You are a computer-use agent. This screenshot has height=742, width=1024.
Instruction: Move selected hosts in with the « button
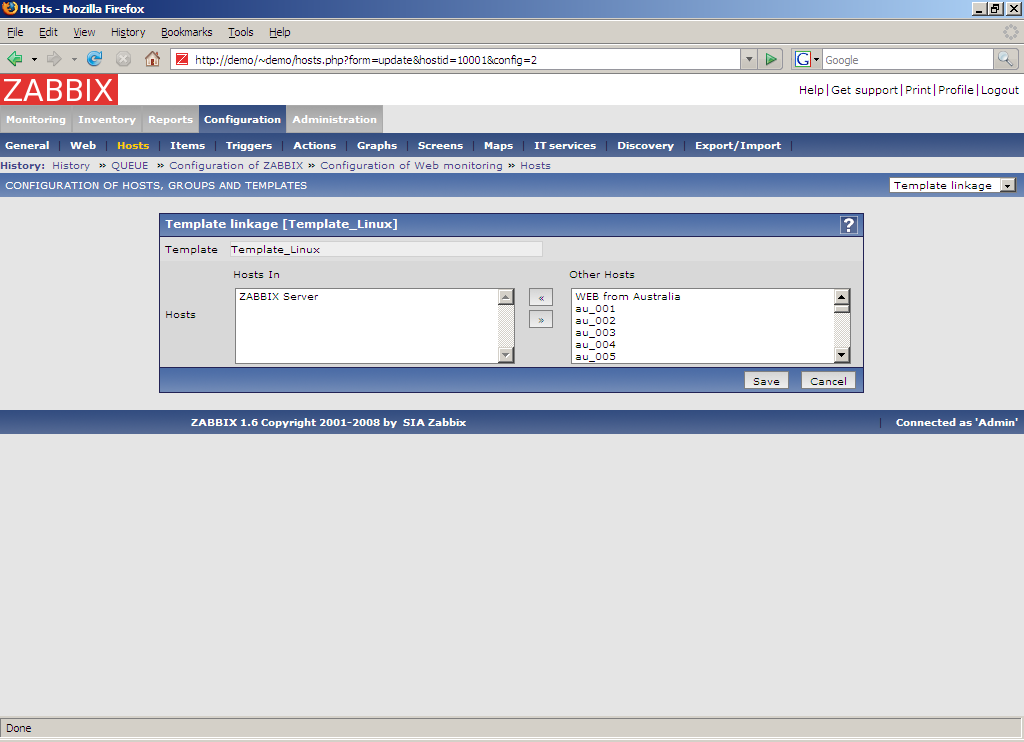click(x=541, y=298)
